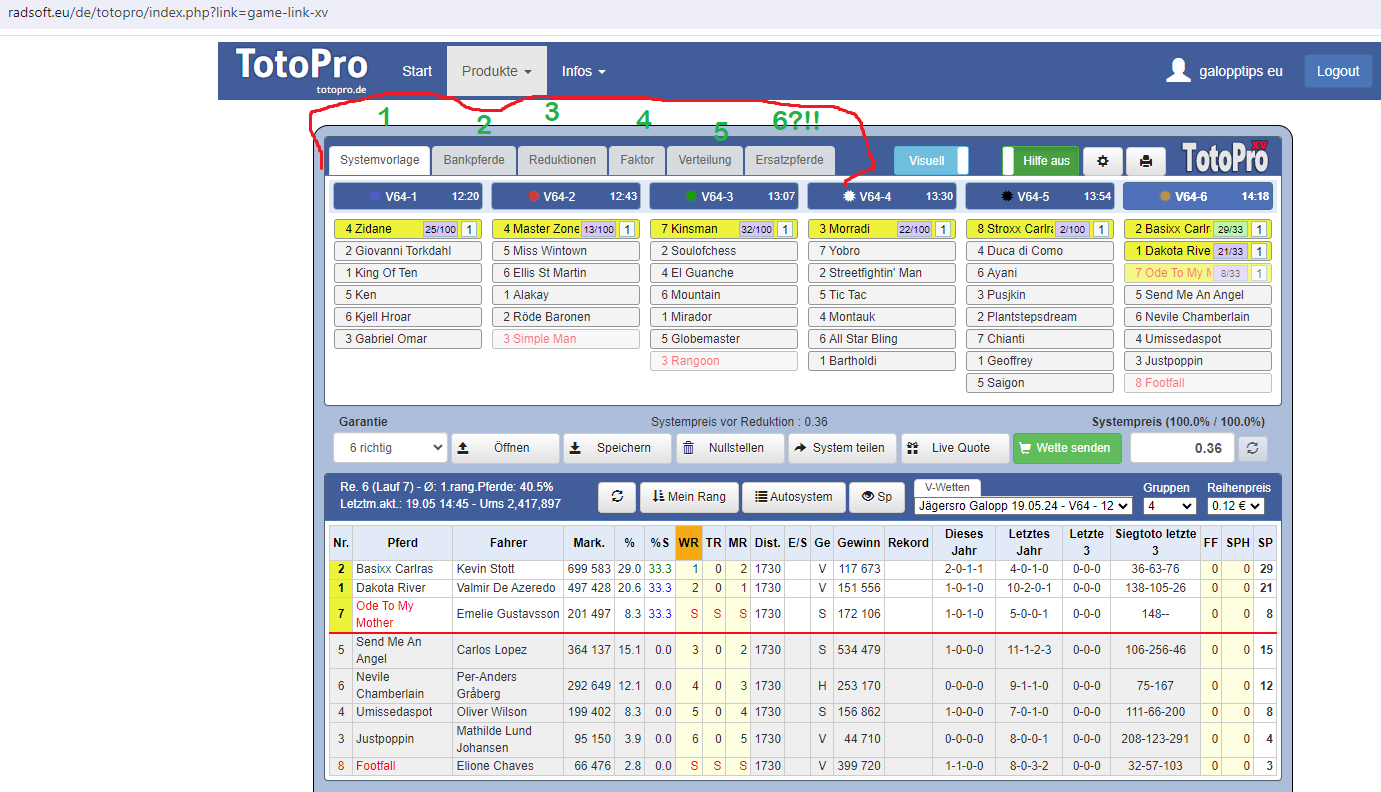Click Nullstellen to reset the system
The image size is (1381, 792).
pos(730,448)
